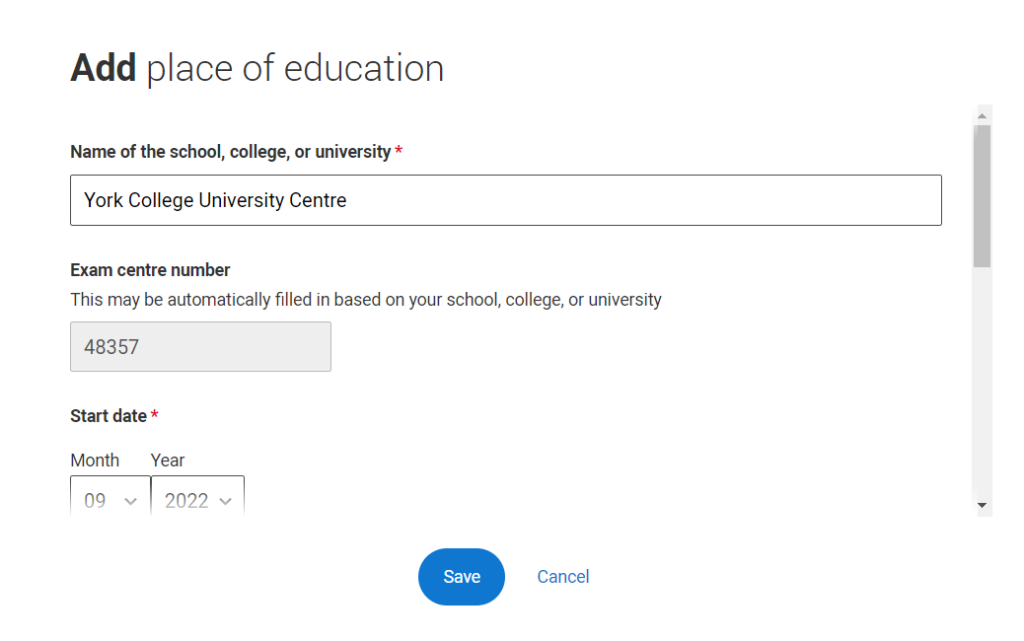Click the scrollbar up arrow icon

click(x=982, y=116)
